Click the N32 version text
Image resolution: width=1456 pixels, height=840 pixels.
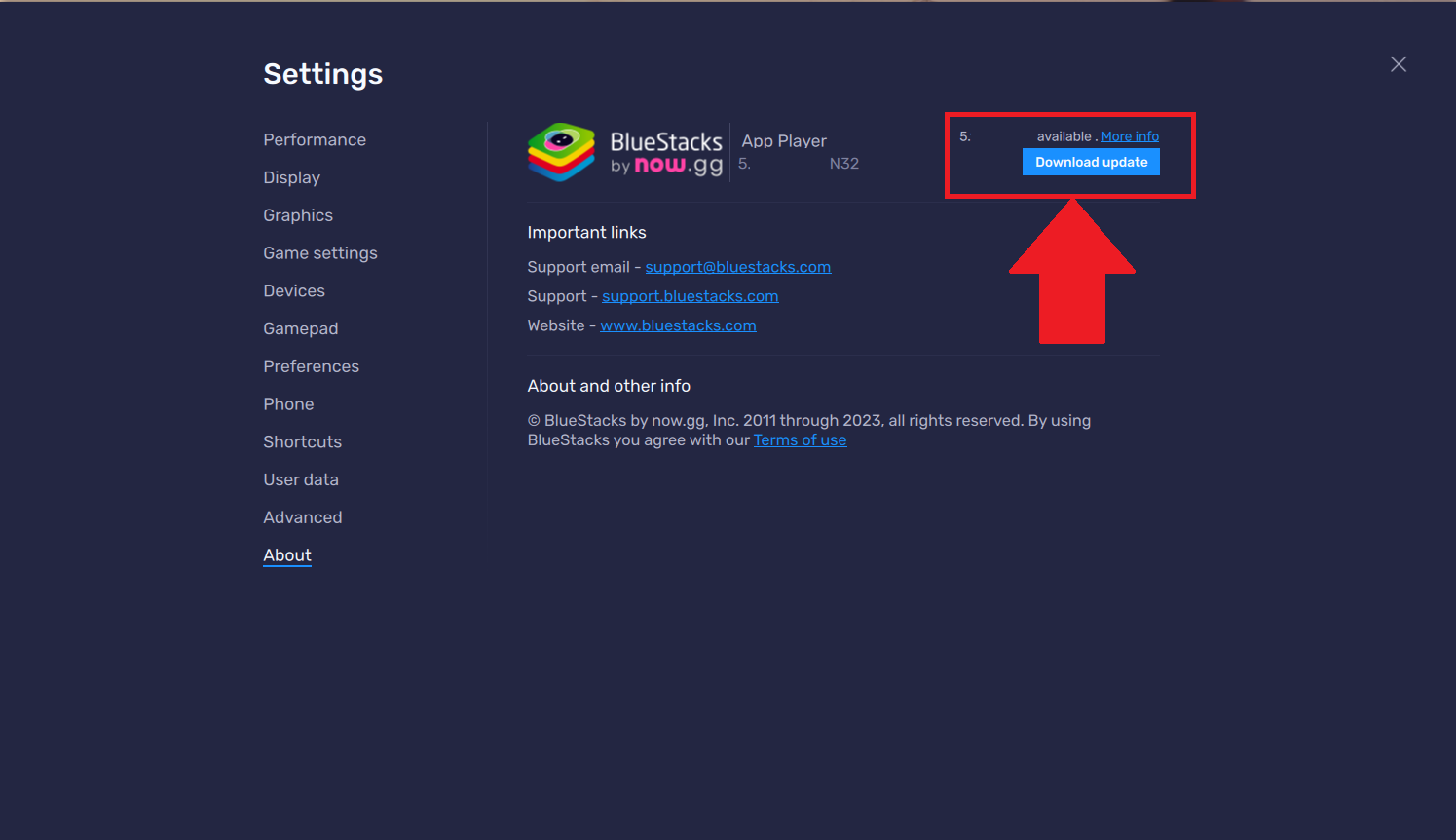pyautogui.click(x=844, y=164)
